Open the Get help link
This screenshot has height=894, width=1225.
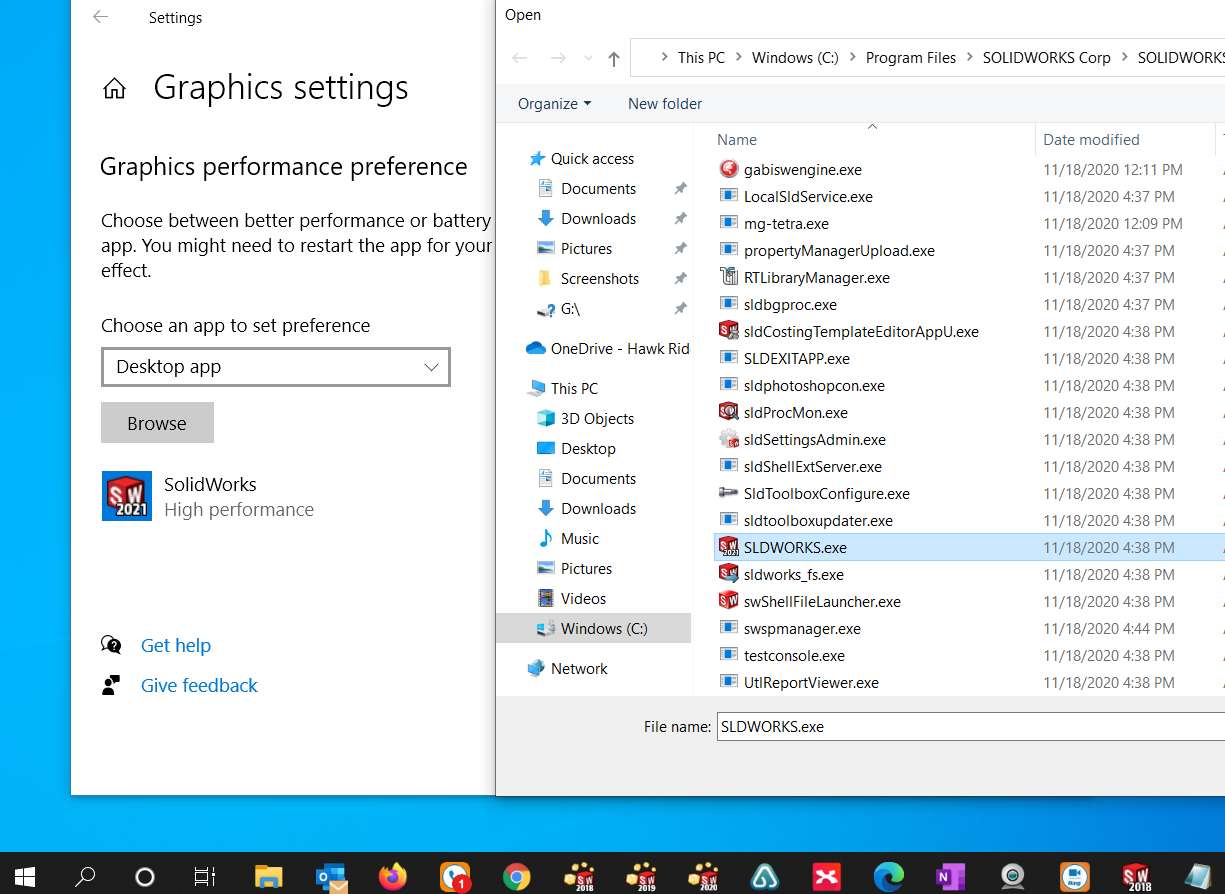tap(176, 646)
